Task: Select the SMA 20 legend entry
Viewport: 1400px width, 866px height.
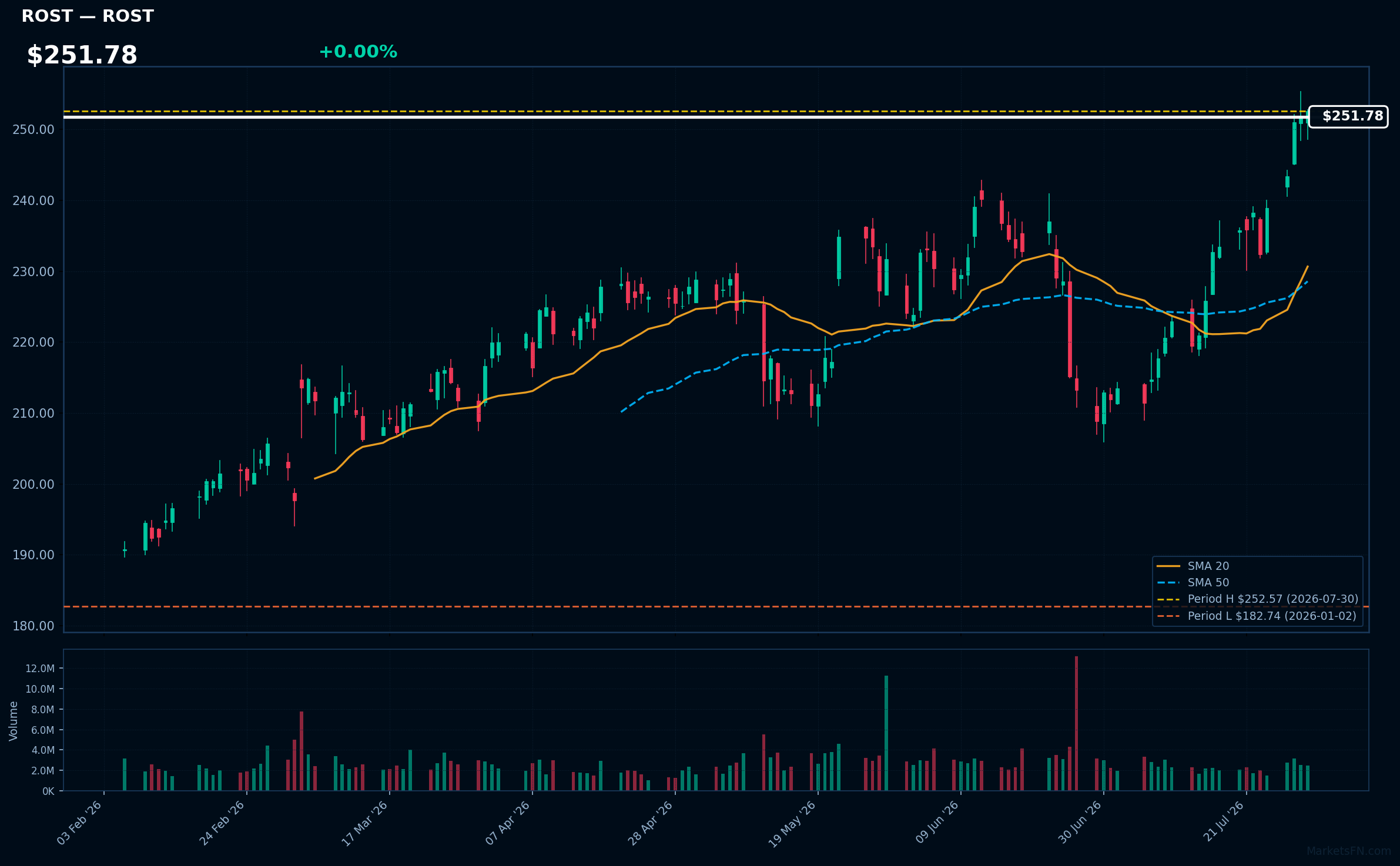Action: point(1193,566)
